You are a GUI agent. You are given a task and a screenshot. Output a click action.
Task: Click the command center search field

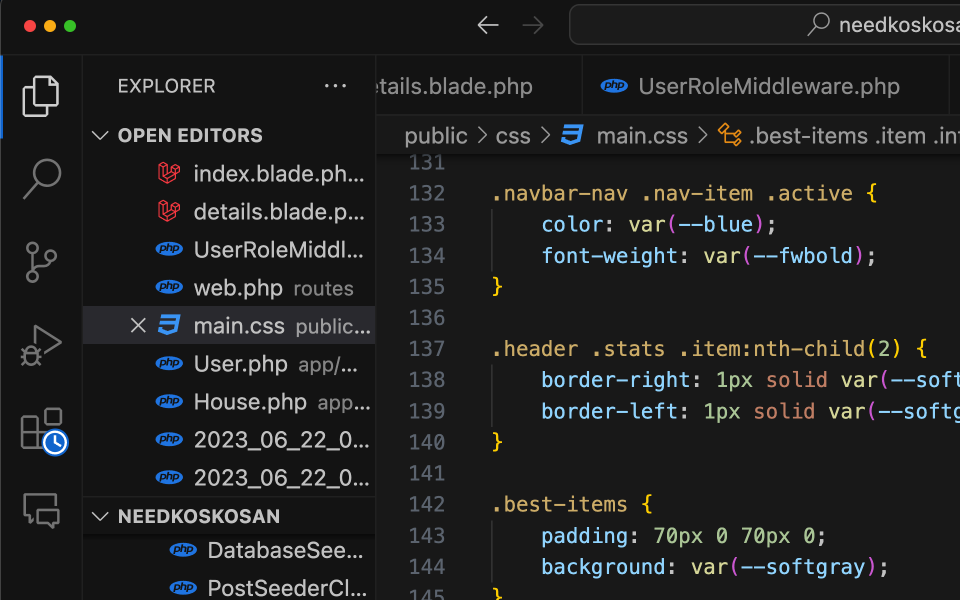(x=765, y=25)
